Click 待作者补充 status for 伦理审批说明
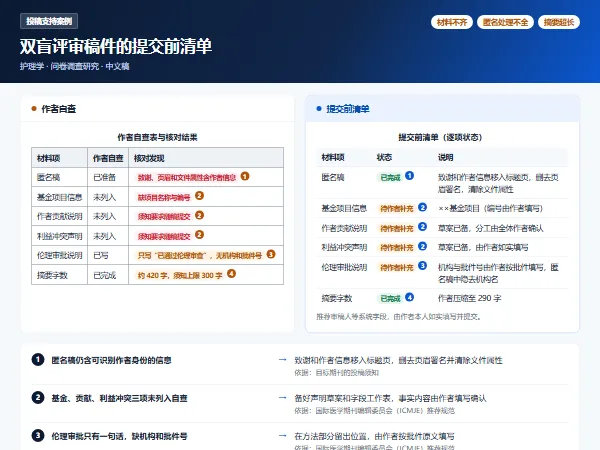The width and height of the screenshot is (600, 450). pos(396,267)
